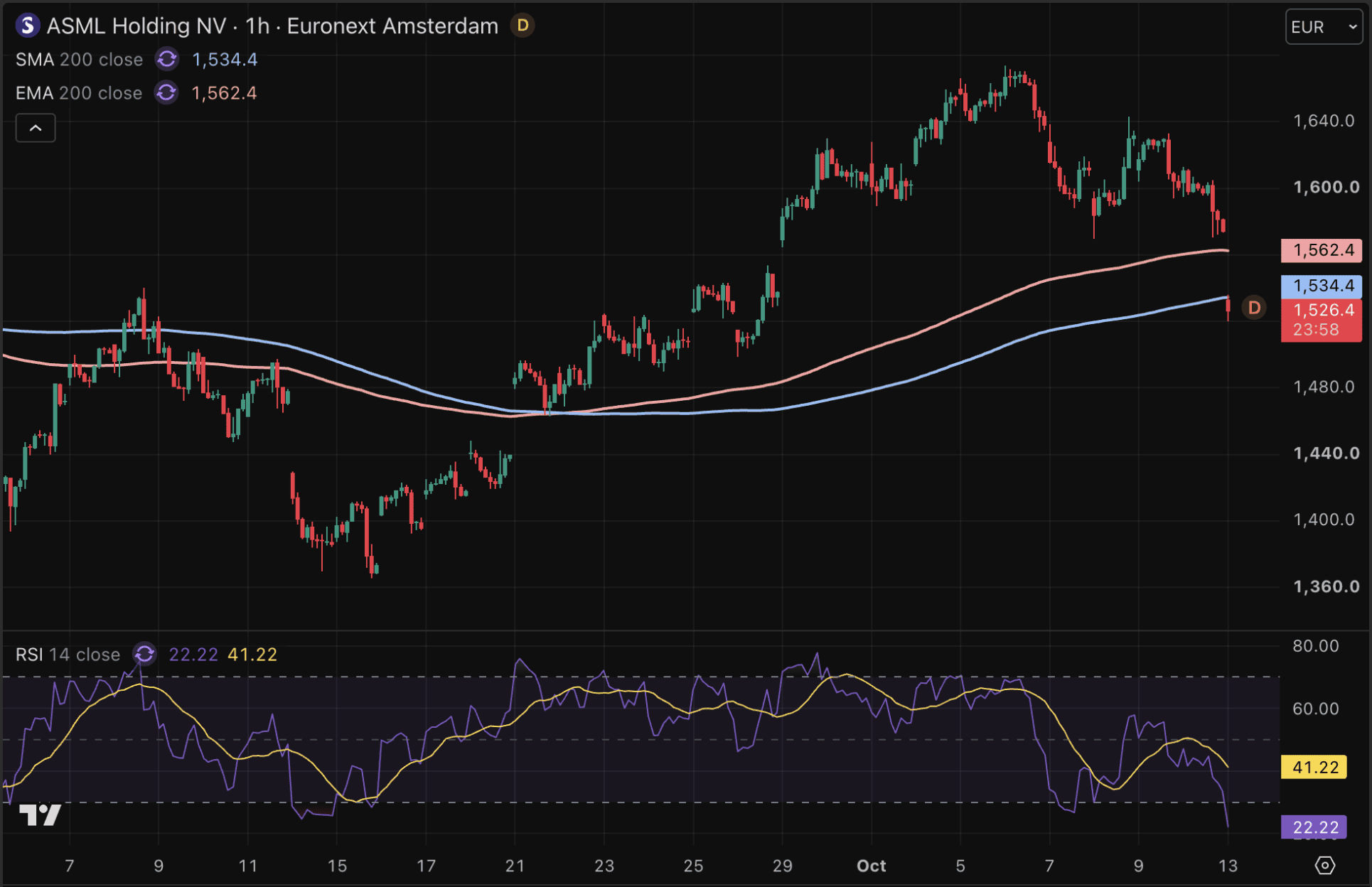Image resolution: width=1372 pixels, height=887 pixels.
Task: Click the 1,480.0 price axis label
Action: tap(1324, 387)
